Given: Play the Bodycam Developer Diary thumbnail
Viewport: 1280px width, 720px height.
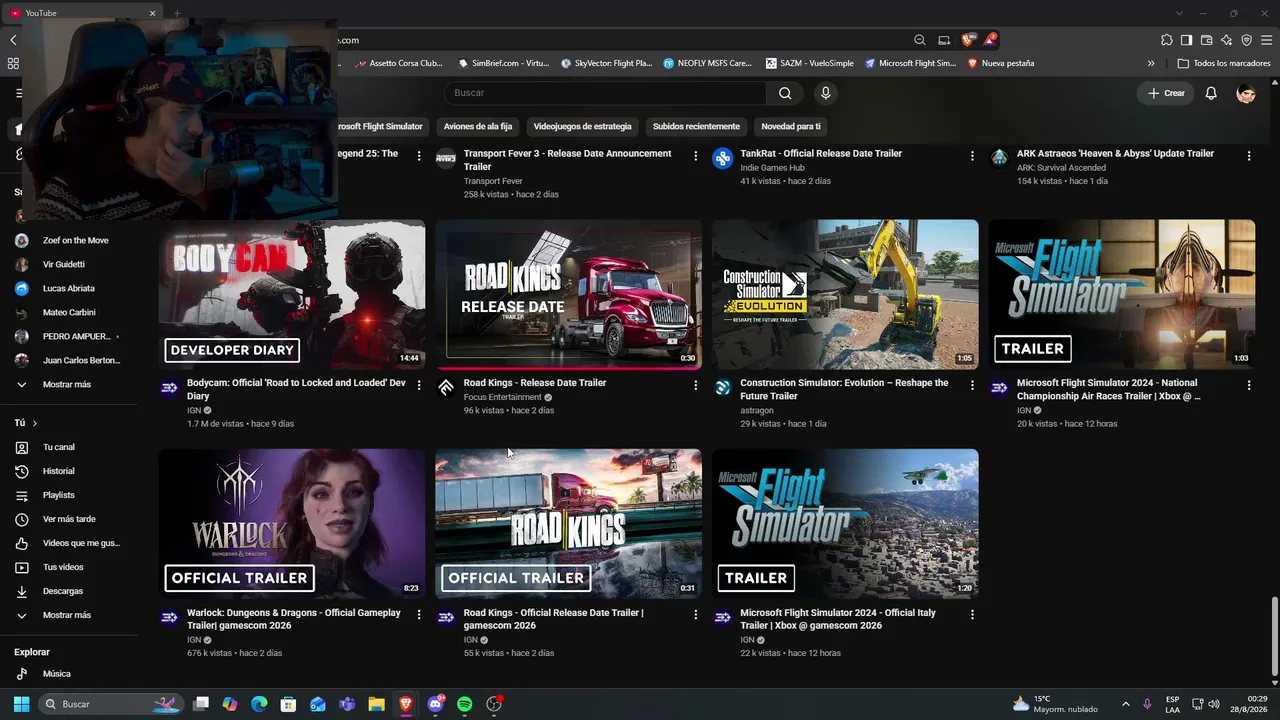Looking at the screenshot, I should pos(292,295).
